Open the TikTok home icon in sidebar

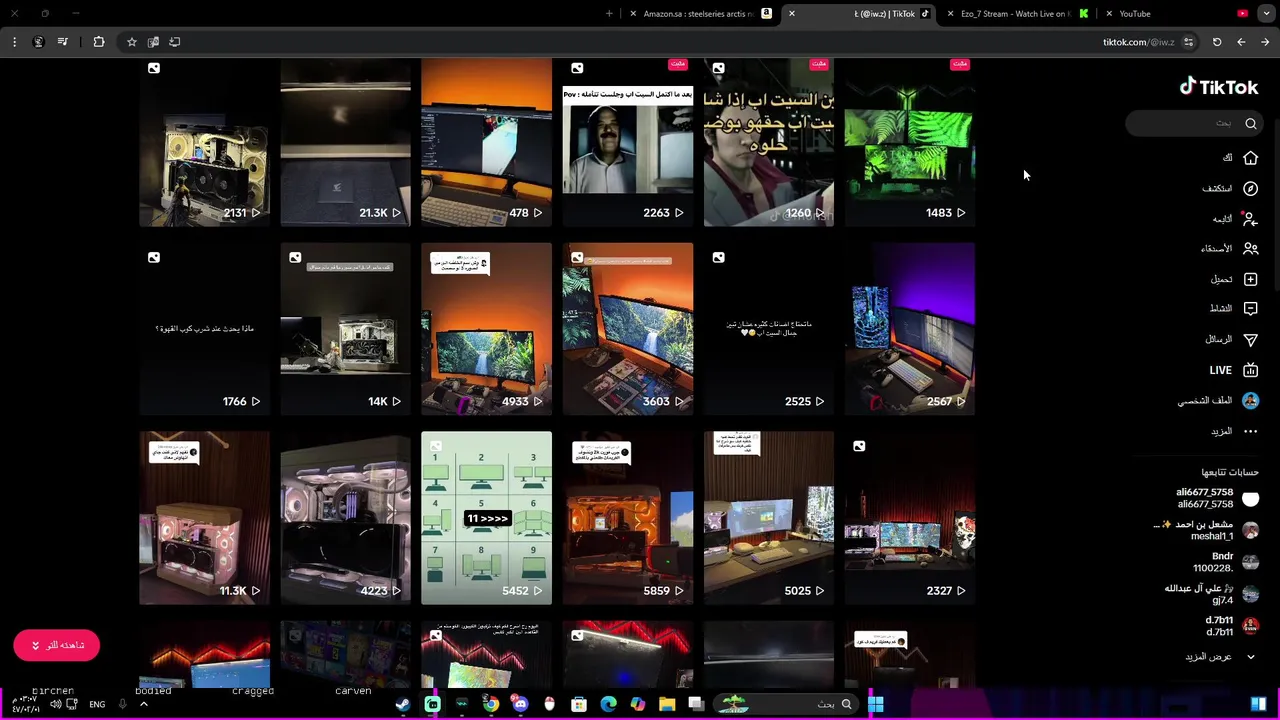[x=1250, y=158]
